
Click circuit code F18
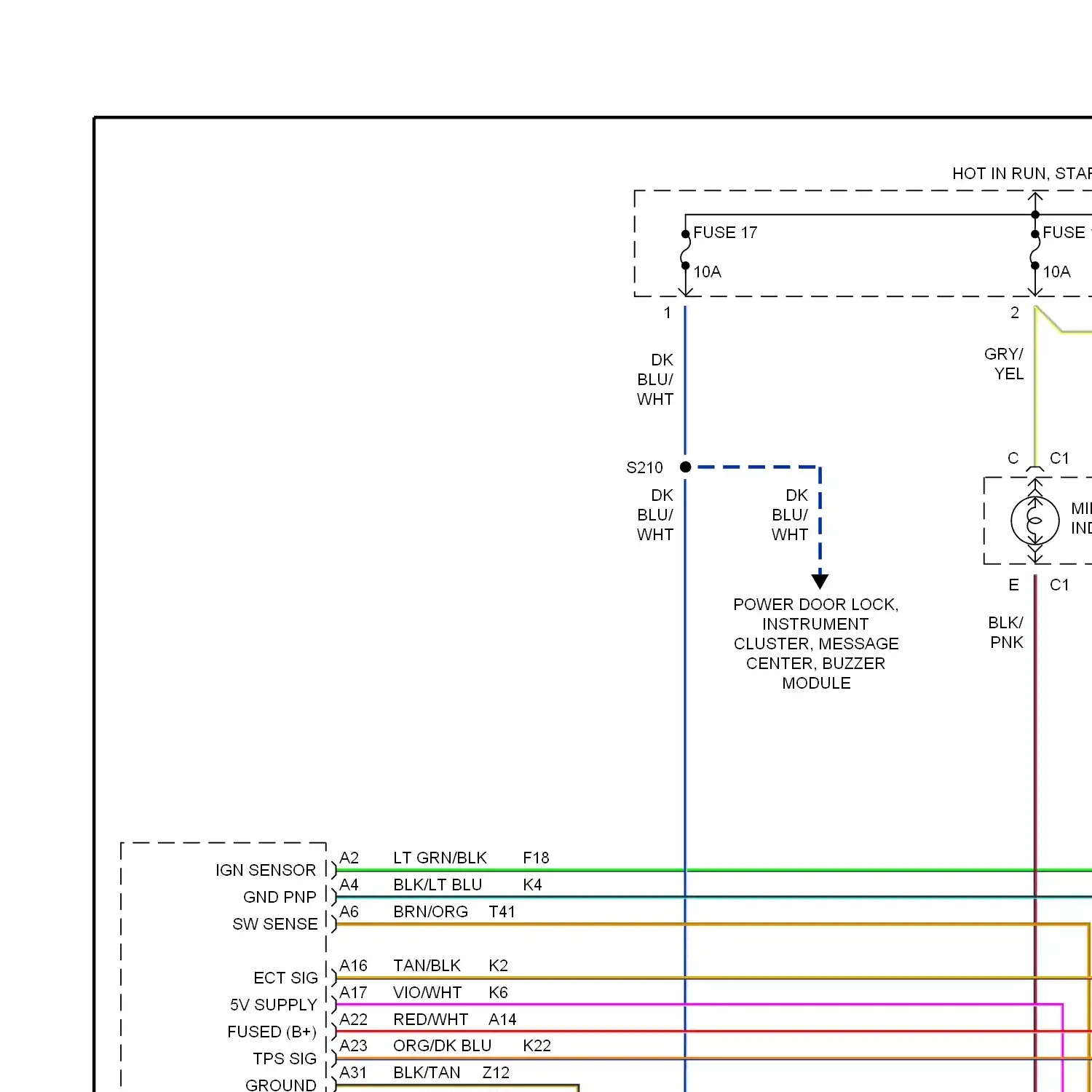[536, 858]
